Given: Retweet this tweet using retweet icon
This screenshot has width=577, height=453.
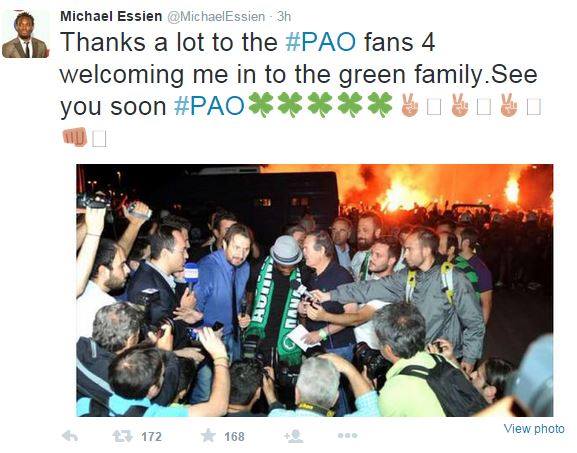Looking at the screenshot, I should (123, 436).
